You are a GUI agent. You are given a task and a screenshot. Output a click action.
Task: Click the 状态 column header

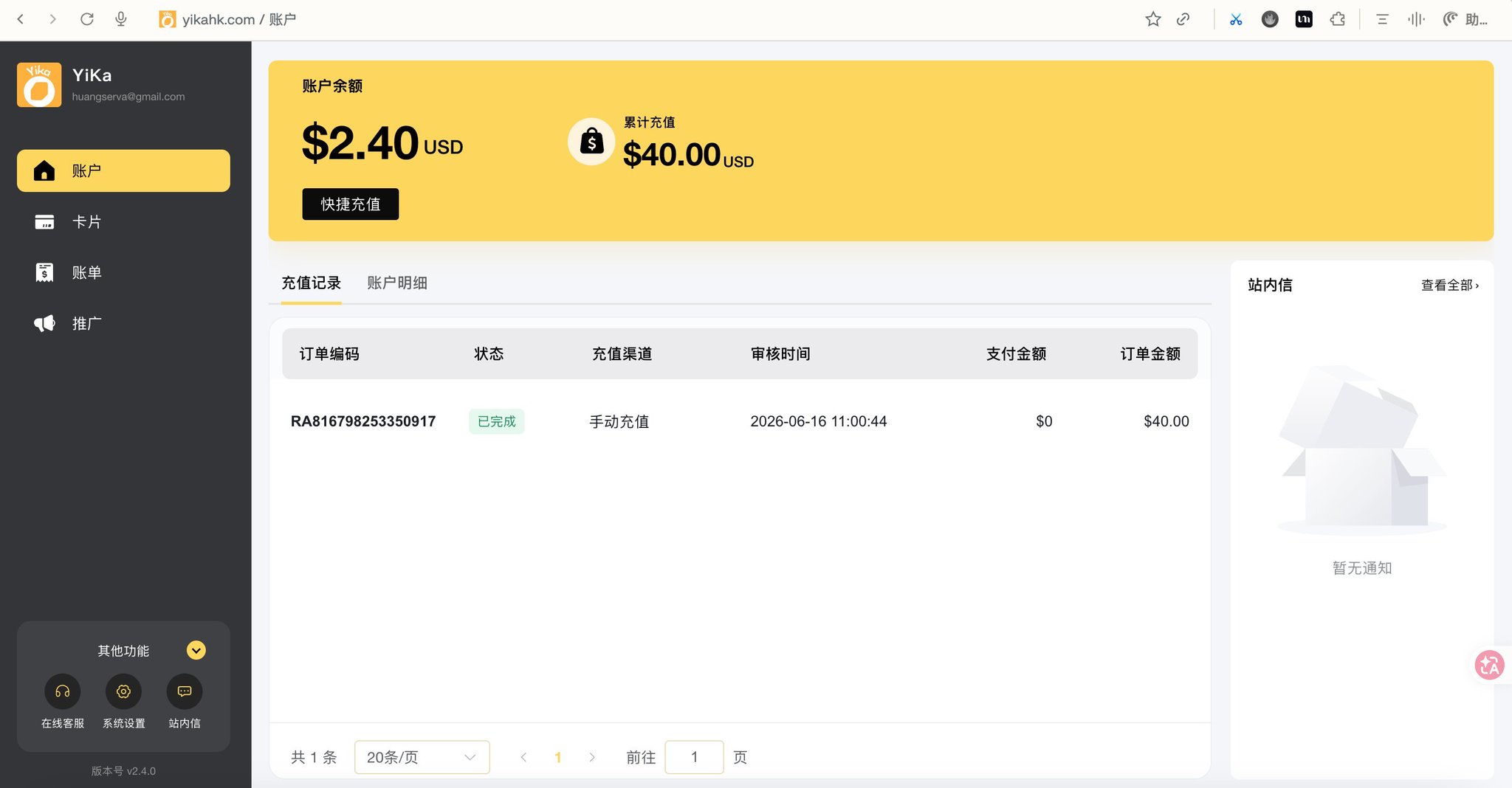click(489, 353)
